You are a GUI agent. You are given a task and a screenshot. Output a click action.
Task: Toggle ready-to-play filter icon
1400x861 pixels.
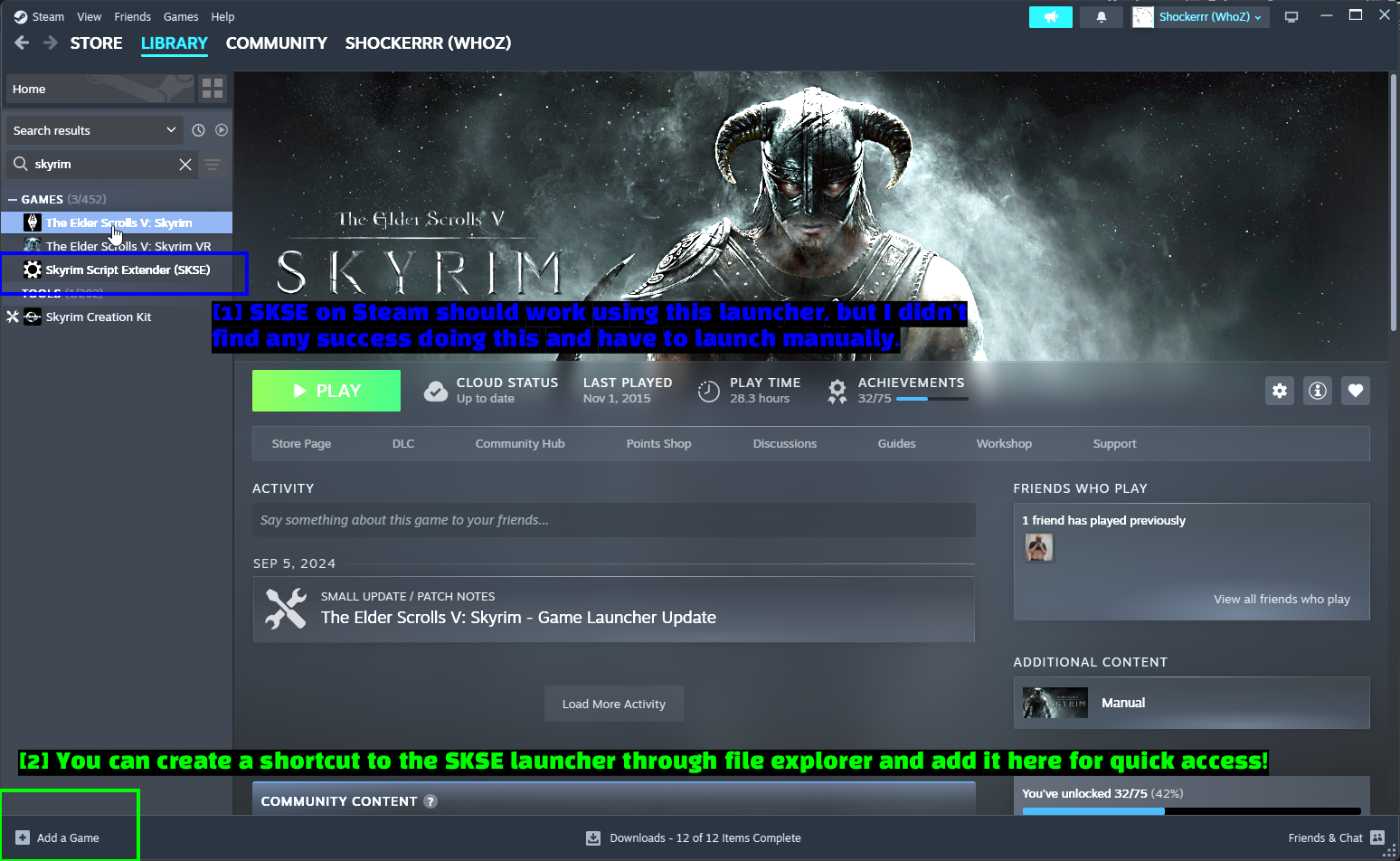pyautogui.click(x=222, y=130)
